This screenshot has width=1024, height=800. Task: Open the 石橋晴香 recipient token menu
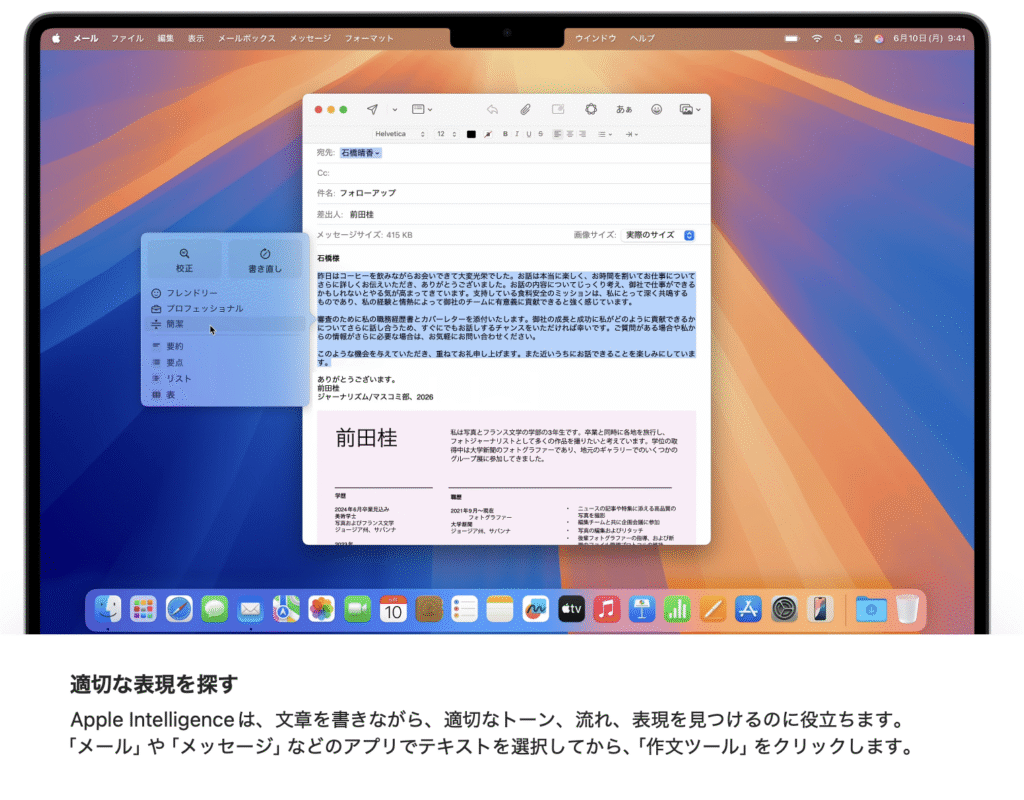pos(360,153)
